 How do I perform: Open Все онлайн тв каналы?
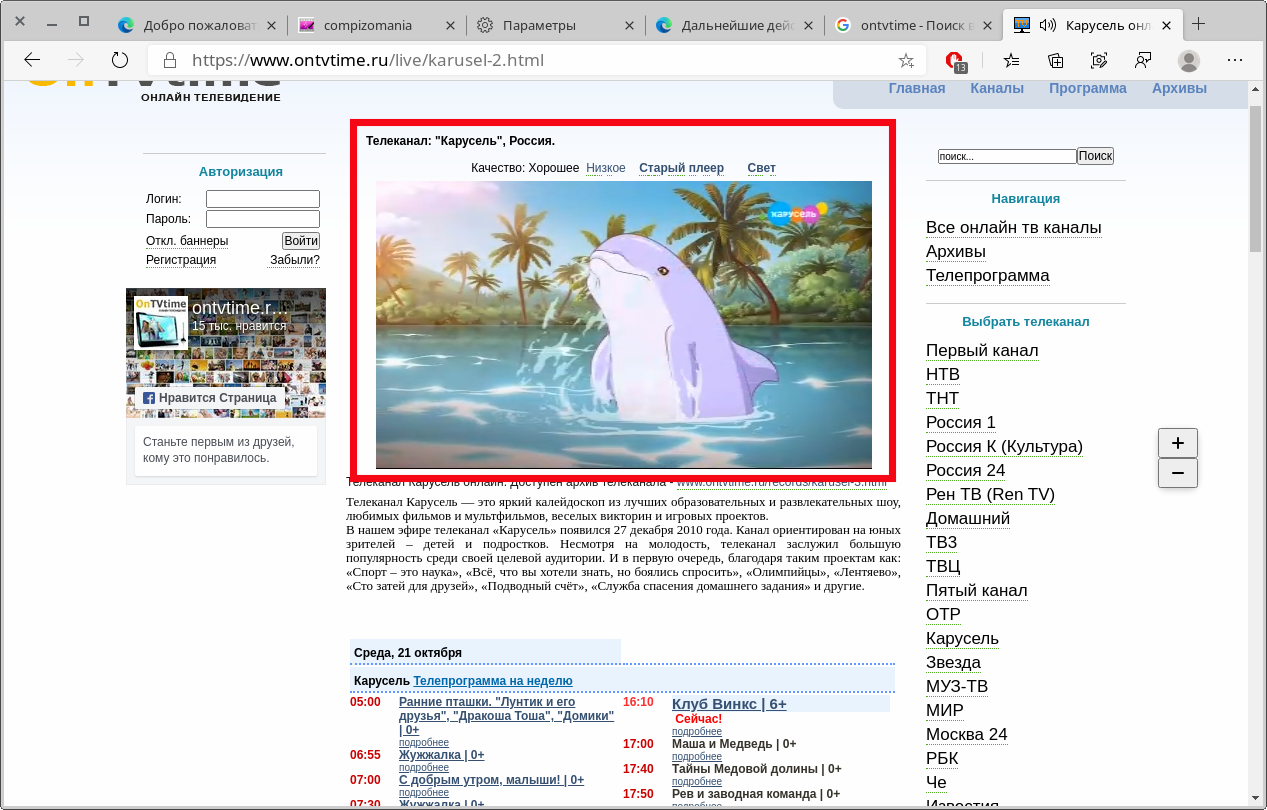point(1014,228)
